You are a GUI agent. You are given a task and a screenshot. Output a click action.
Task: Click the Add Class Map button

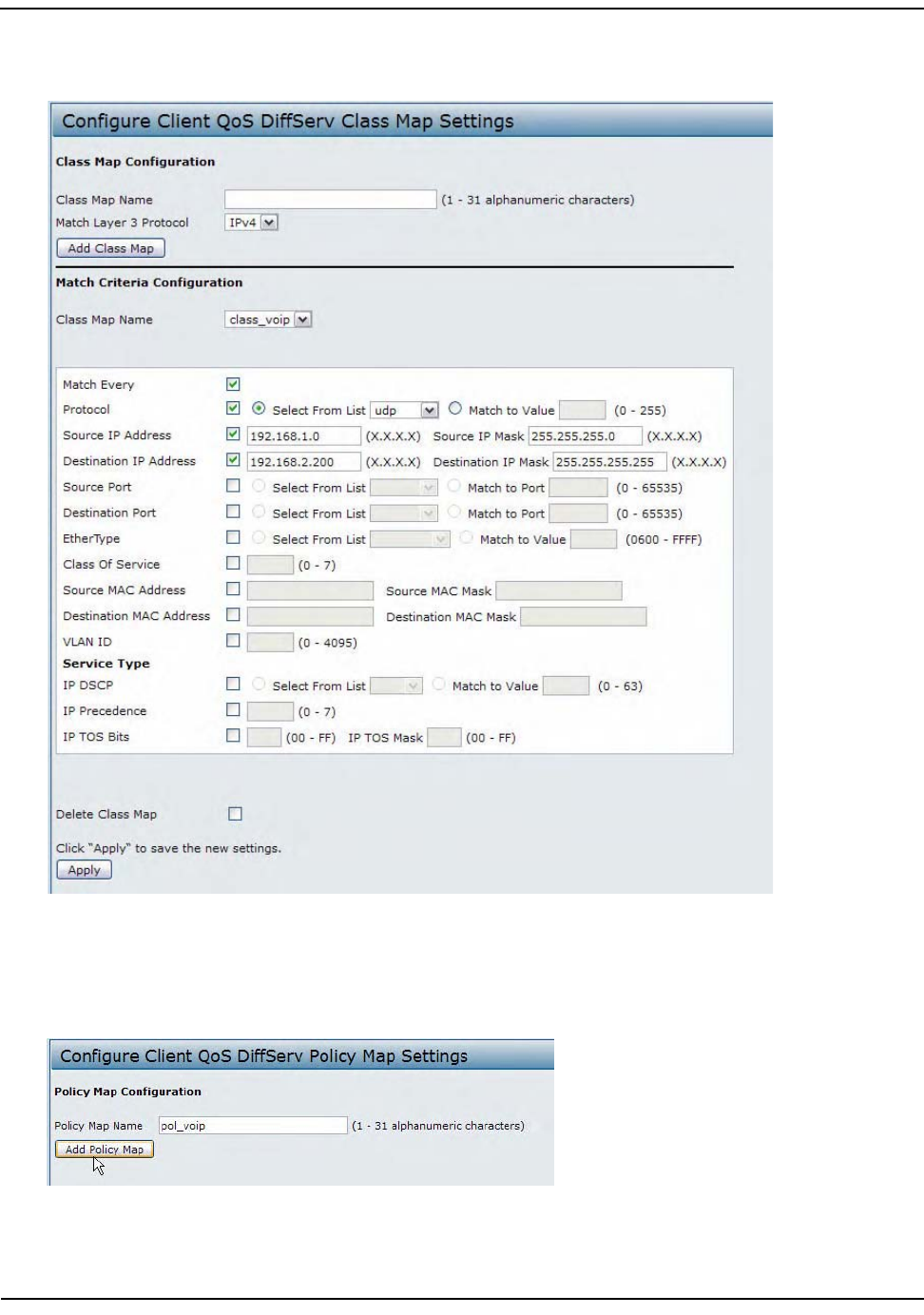[111, 248]
